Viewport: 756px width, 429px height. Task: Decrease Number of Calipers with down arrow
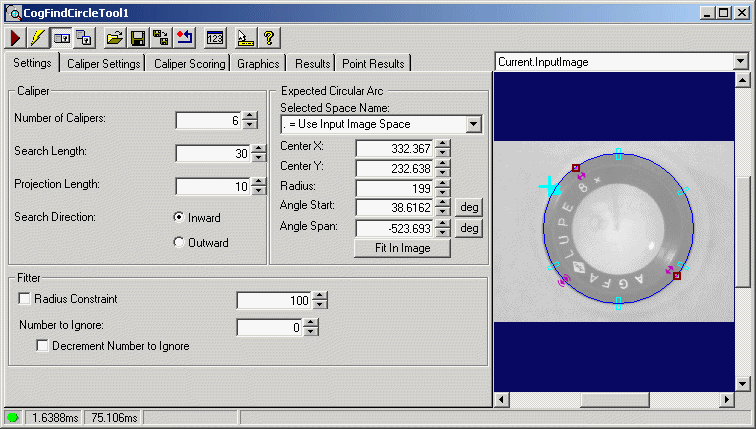[x=250, y=124]
